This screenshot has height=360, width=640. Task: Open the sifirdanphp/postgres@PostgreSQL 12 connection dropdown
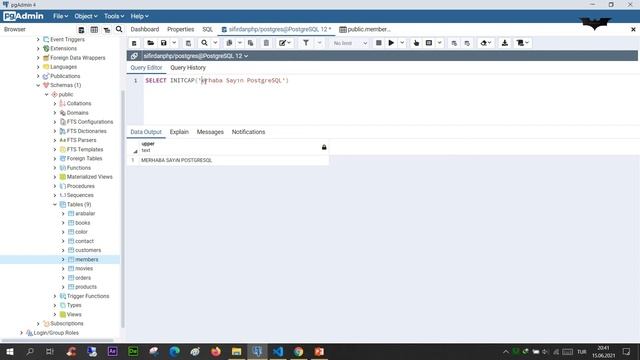(196, 56)
